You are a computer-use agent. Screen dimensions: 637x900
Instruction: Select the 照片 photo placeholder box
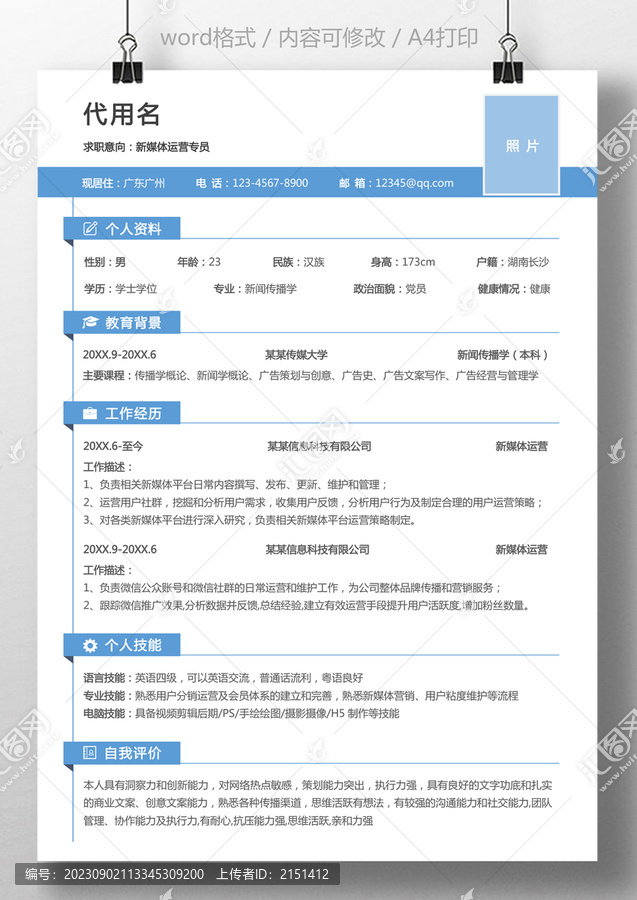pyautogui.click(x=522, y=145)
